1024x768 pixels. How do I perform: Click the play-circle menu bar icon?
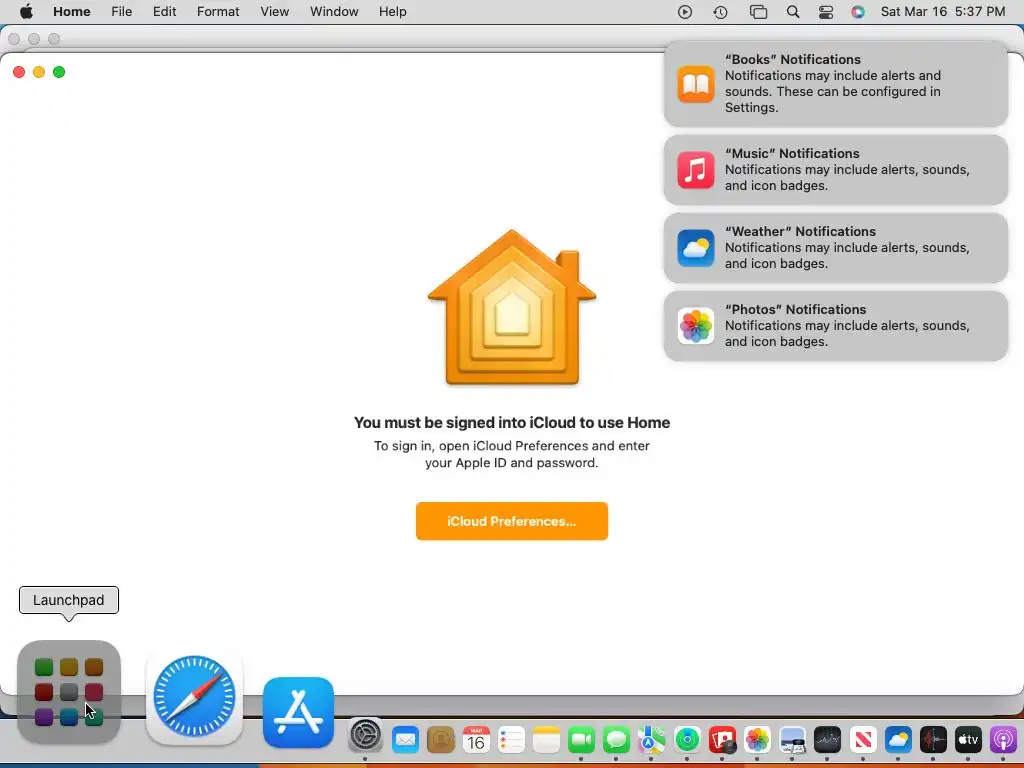[x=684, y=12]
